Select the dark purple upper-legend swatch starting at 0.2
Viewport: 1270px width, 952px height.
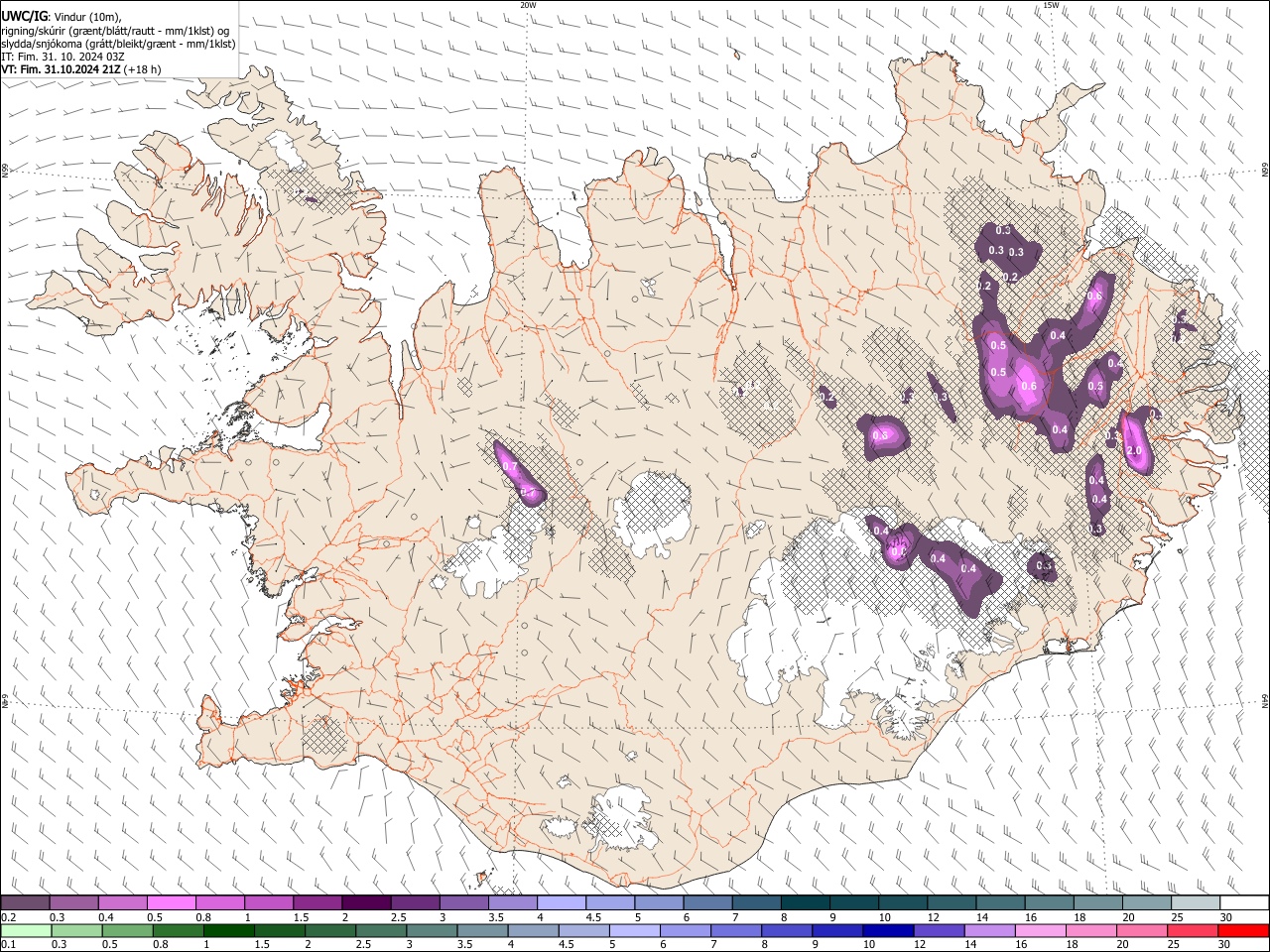point(25,903)
